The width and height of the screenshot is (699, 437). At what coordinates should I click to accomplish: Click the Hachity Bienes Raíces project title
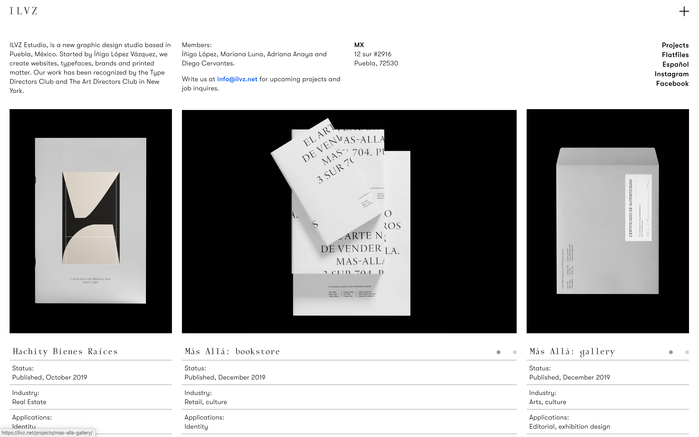coord(65,351)
